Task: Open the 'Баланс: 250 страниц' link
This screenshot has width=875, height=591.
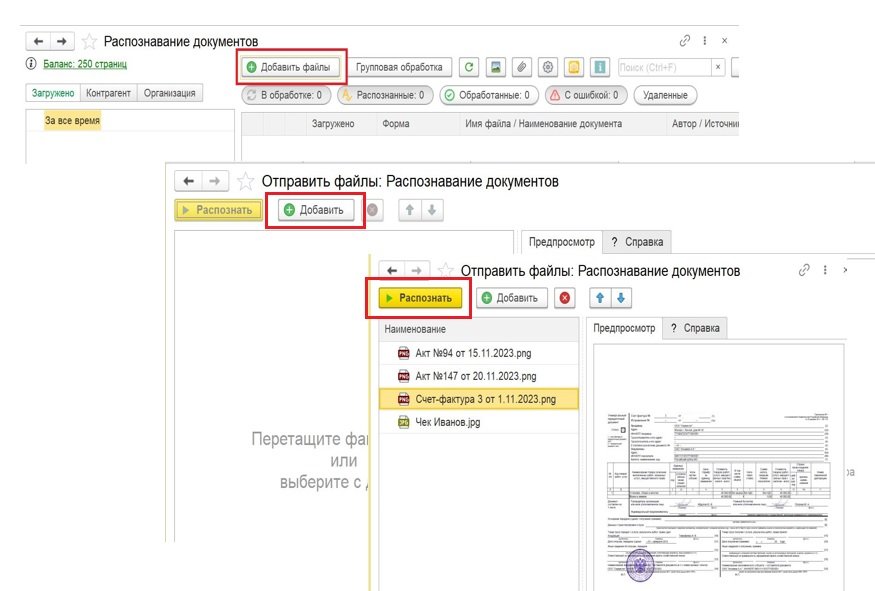Action: pos(83,64)
